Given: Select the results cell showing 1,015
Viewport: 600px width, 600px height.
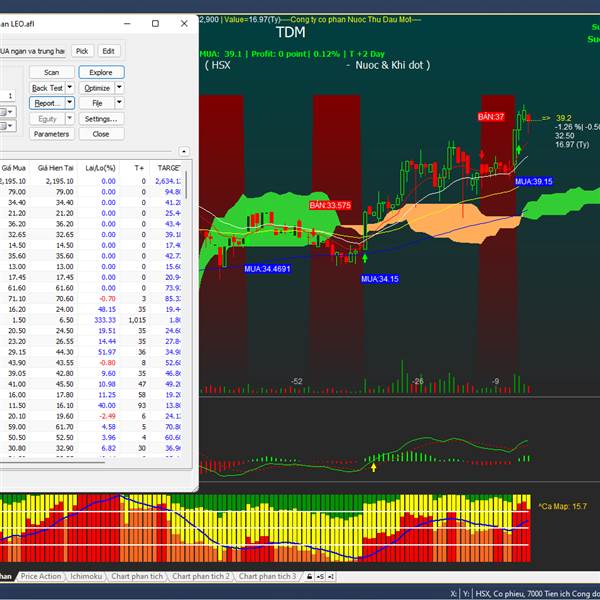Looking at the screenshot, I should click(x=137, y=320).
